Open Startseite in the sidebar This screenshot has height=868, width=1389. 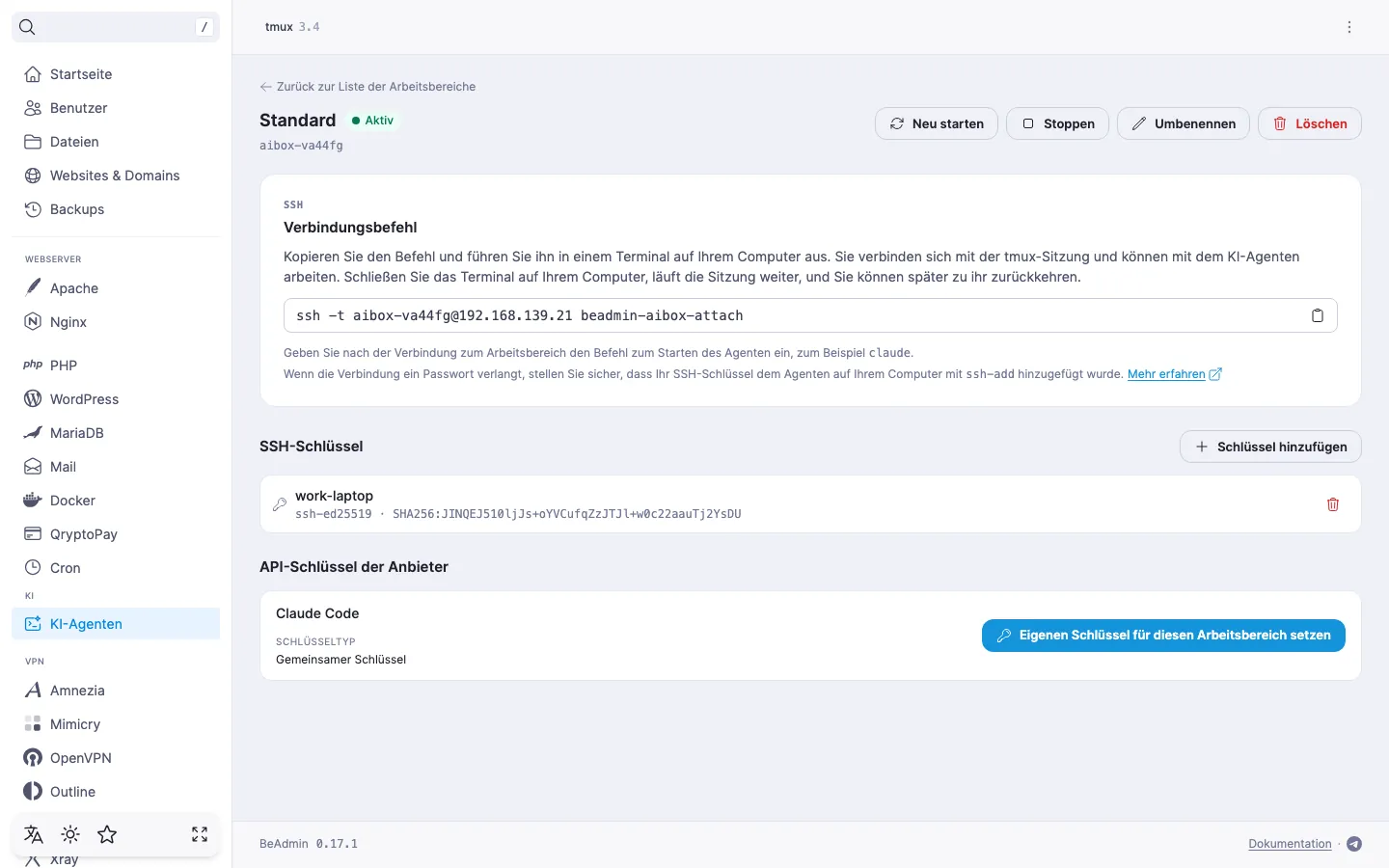pyautogui.click(x=116, y=74)
